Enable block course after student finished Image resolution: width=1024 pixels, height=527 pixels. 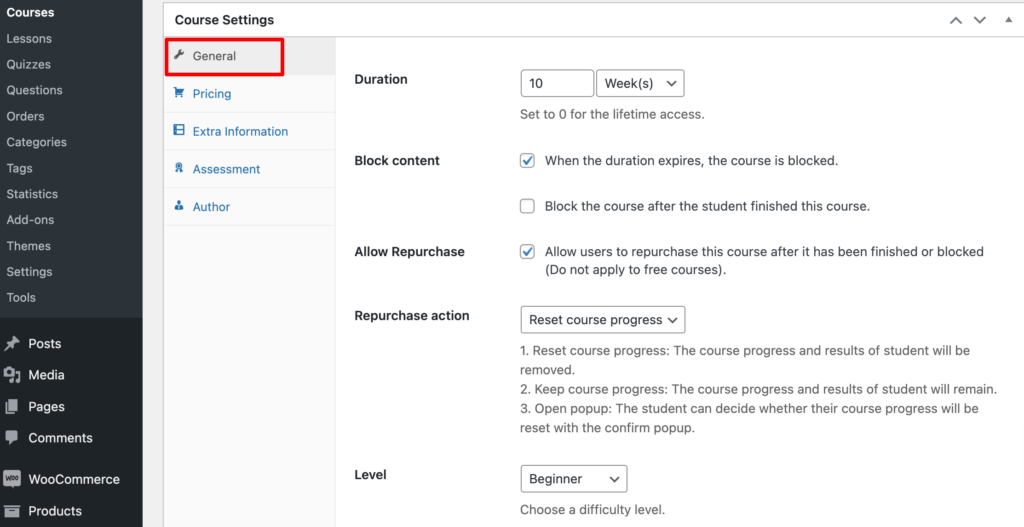[527, 206]
